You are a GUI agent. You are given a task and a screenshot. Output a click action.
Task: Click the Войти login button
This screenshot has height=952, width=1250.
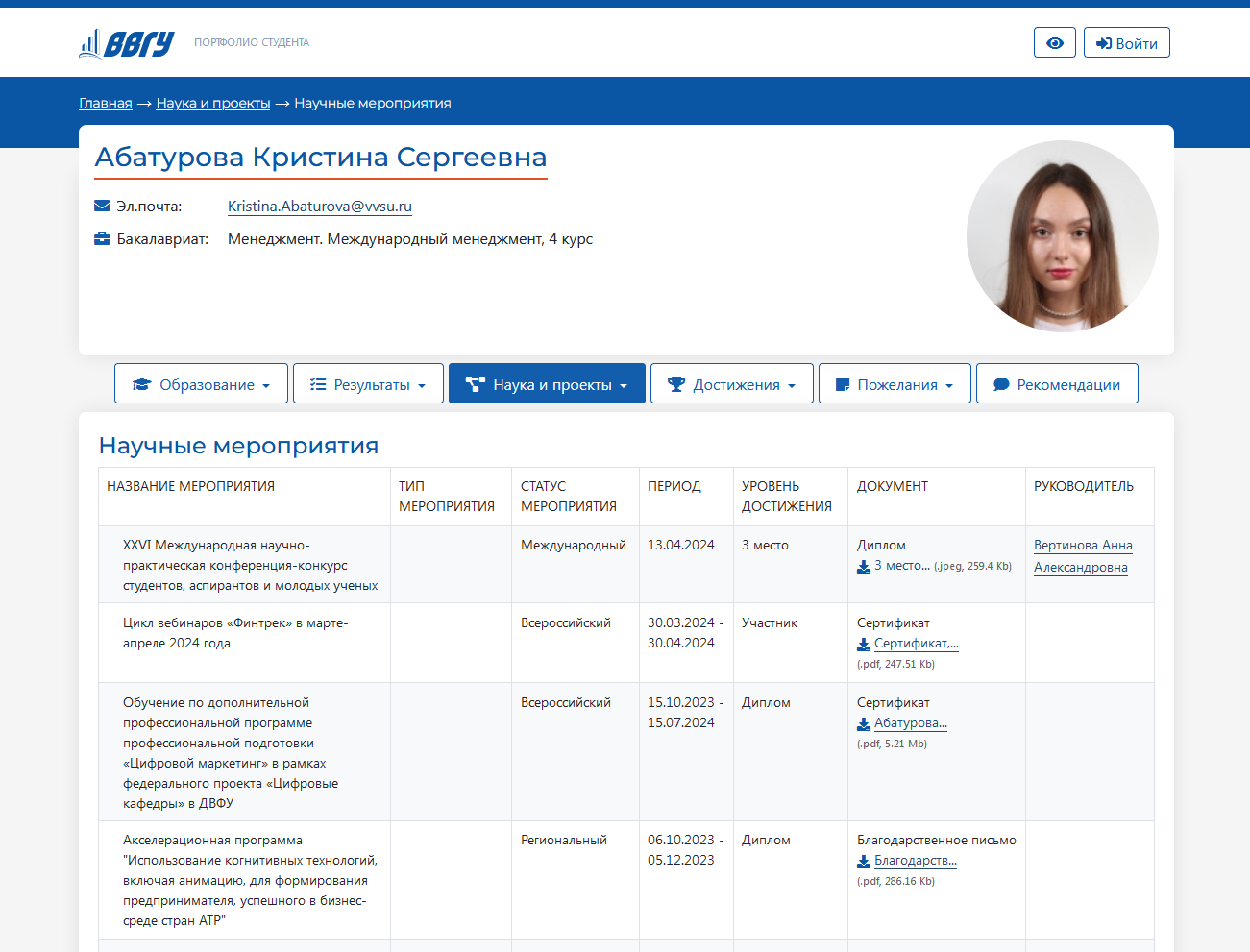point(1126,43)
